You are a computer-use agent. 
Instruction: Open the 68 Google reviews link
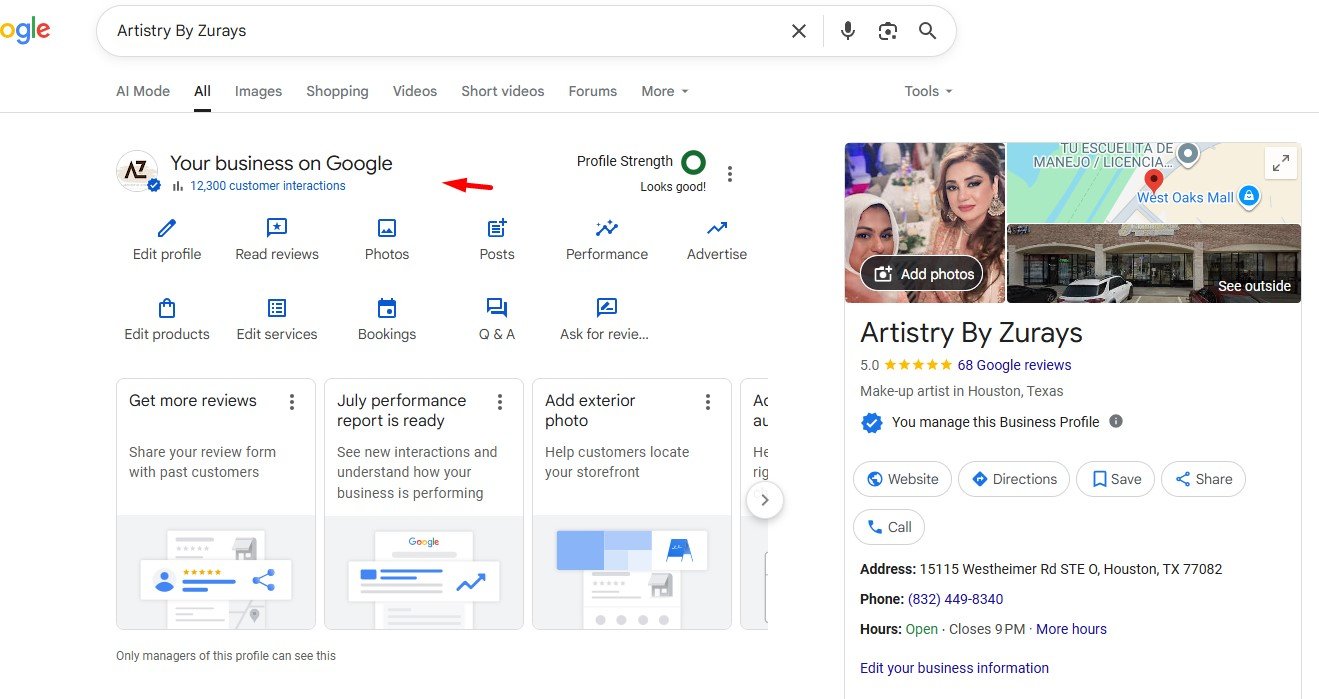point(1014,365)
